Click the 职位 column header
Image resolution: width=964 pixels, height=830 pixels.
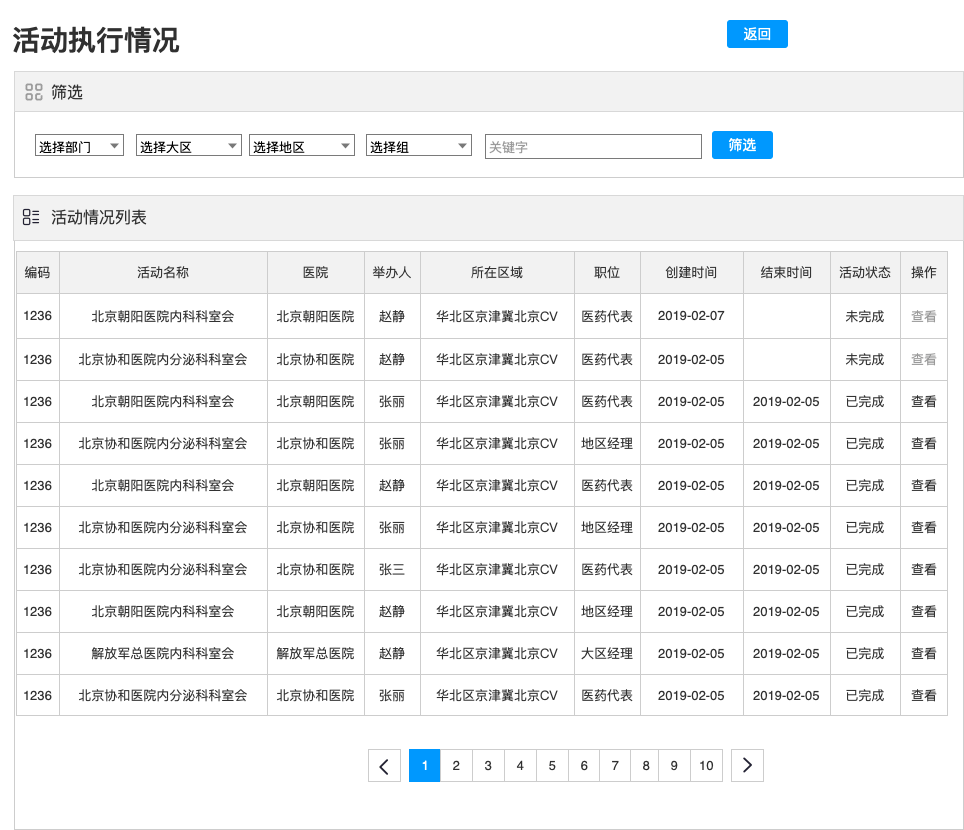(607, 272)
